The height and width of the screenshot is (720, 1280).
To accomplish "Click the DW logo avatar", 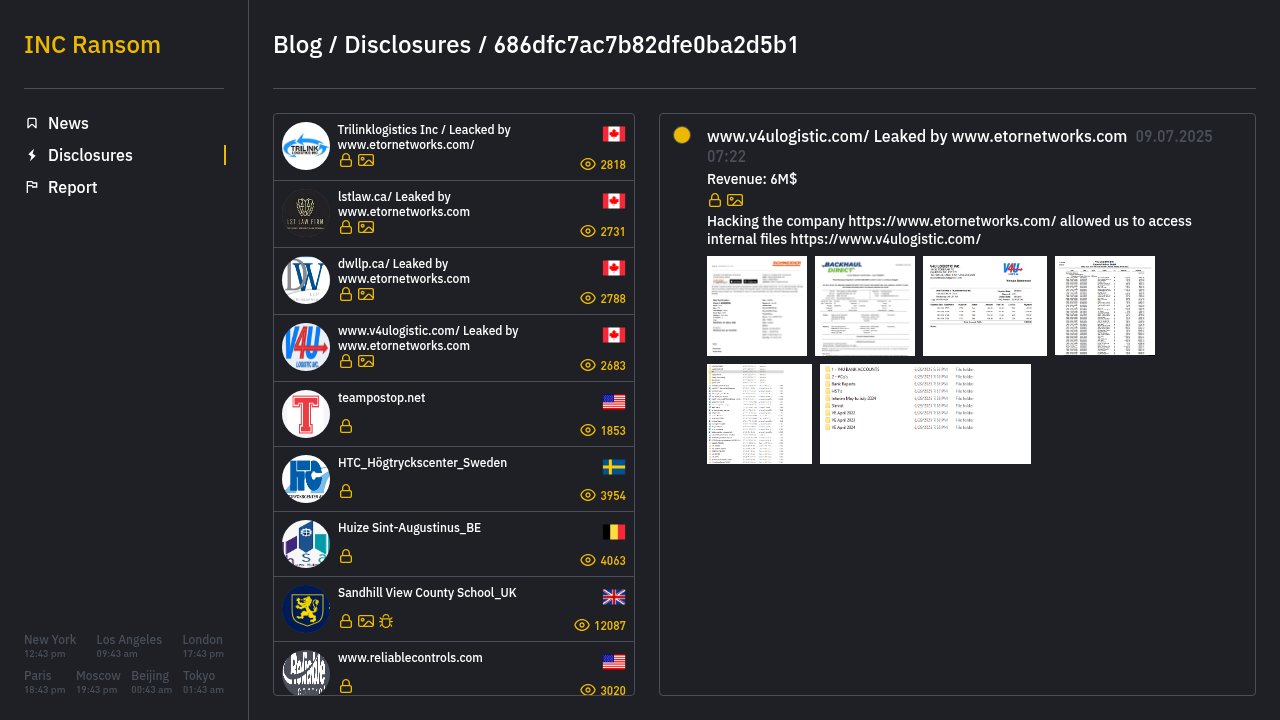I will 306,280.
